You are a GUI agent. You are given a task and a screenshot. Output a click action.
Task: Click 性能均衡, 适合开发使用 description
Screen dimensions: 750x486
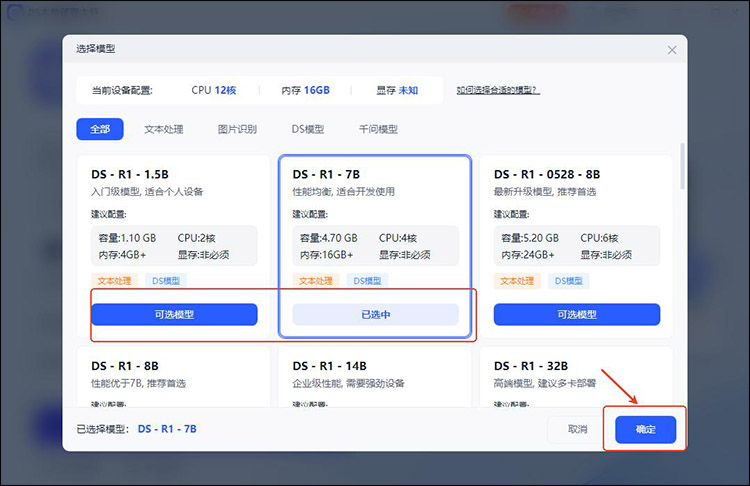343,192
